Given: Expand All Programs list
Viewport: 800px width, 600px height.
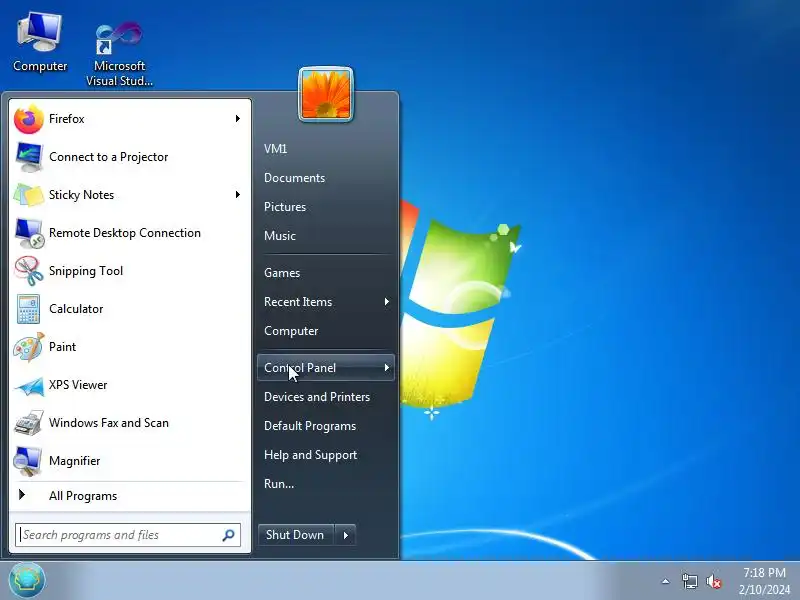Looking at the screenshot, I should 130,496.
